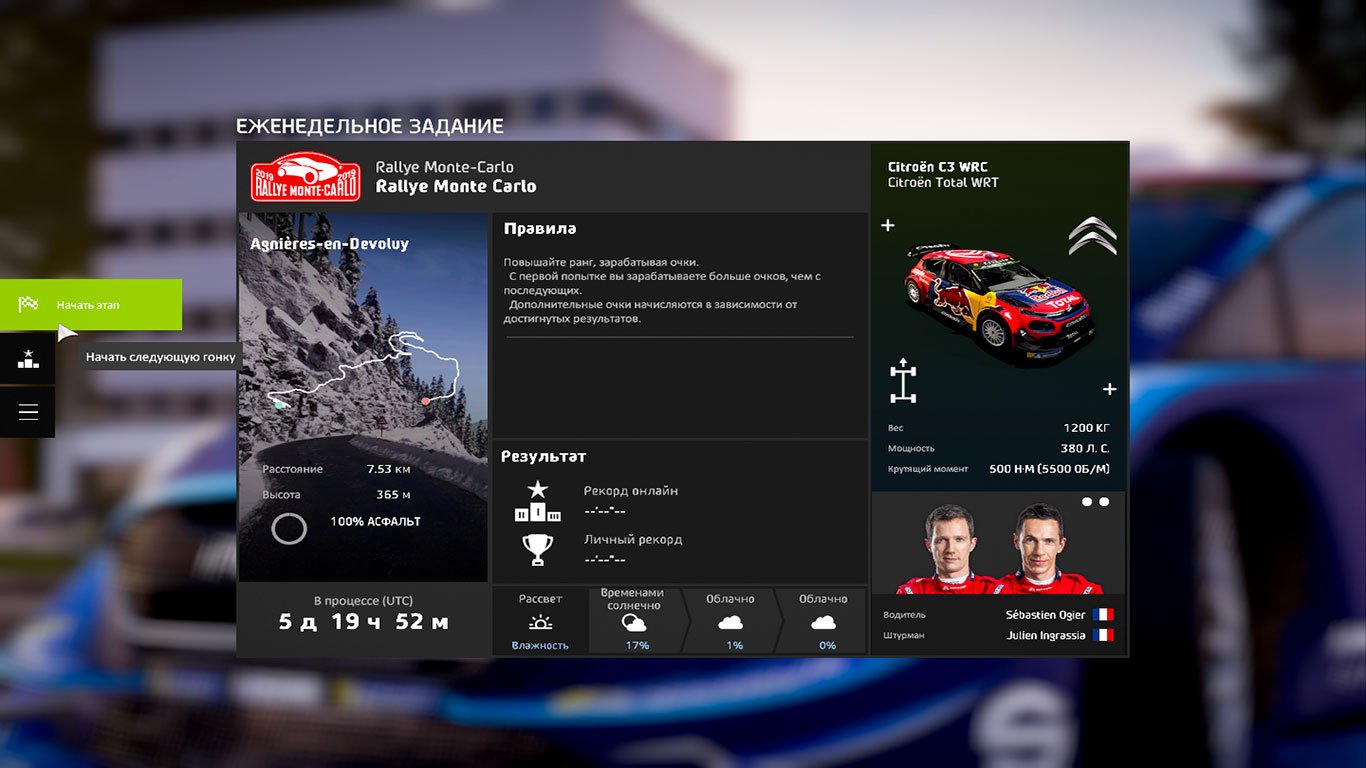Select the second crew page dot
This screenshot has width=1366, height=768.
(1104, 502)
